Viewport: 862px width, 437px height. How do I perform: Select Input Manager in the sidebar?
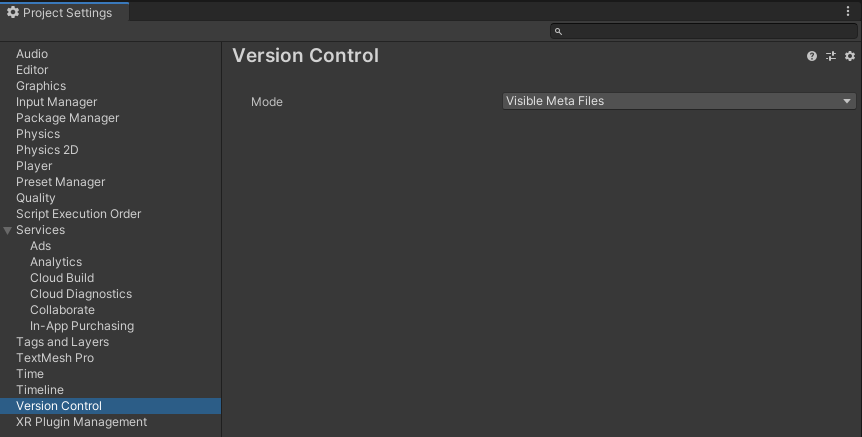click(57, 102)
